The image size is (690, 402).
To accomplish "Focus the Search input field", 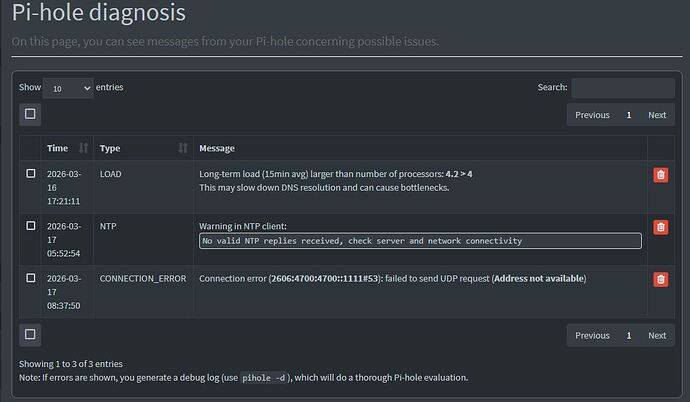I will [x=623, y=88].
